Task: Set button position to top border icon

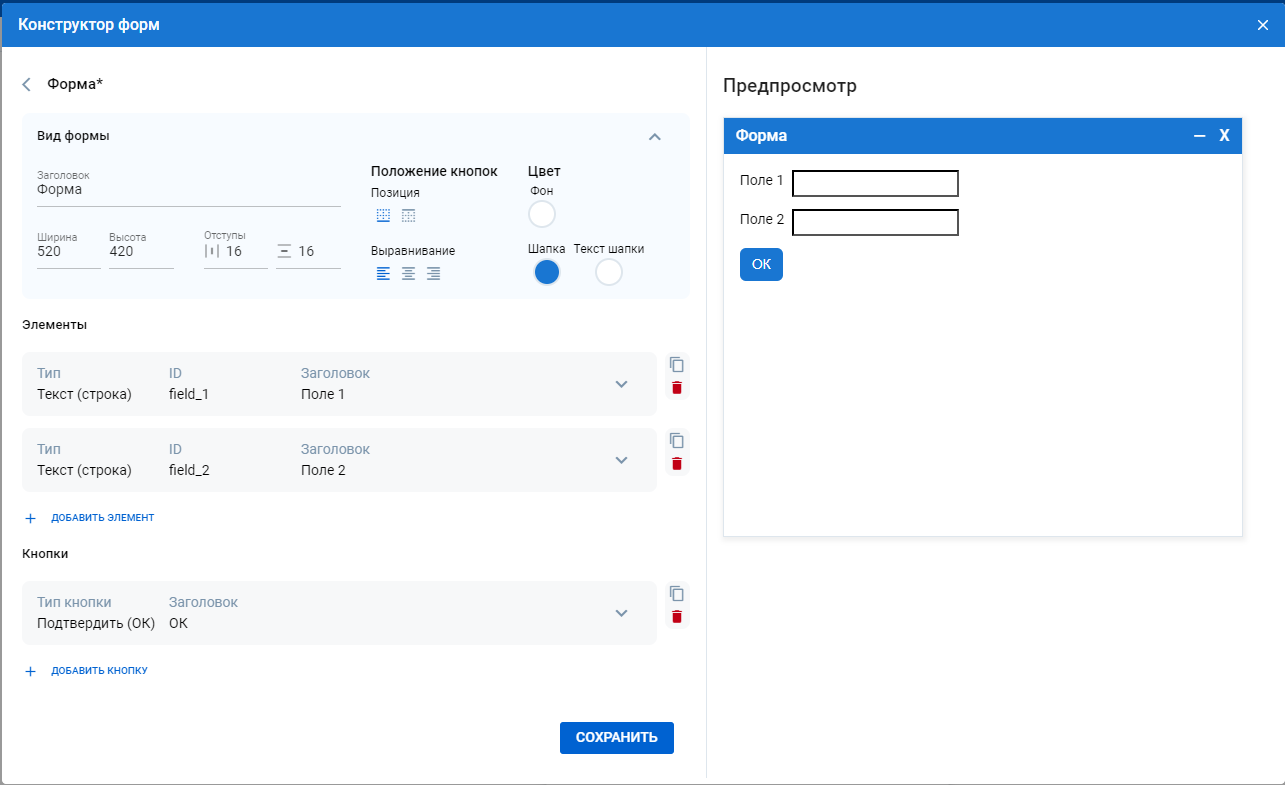Action: click(408, 216)
